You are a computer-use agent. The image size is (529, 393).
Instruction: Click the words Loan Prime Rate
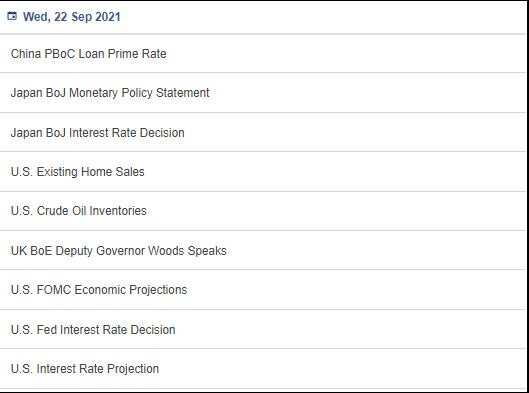coord(122,54)
